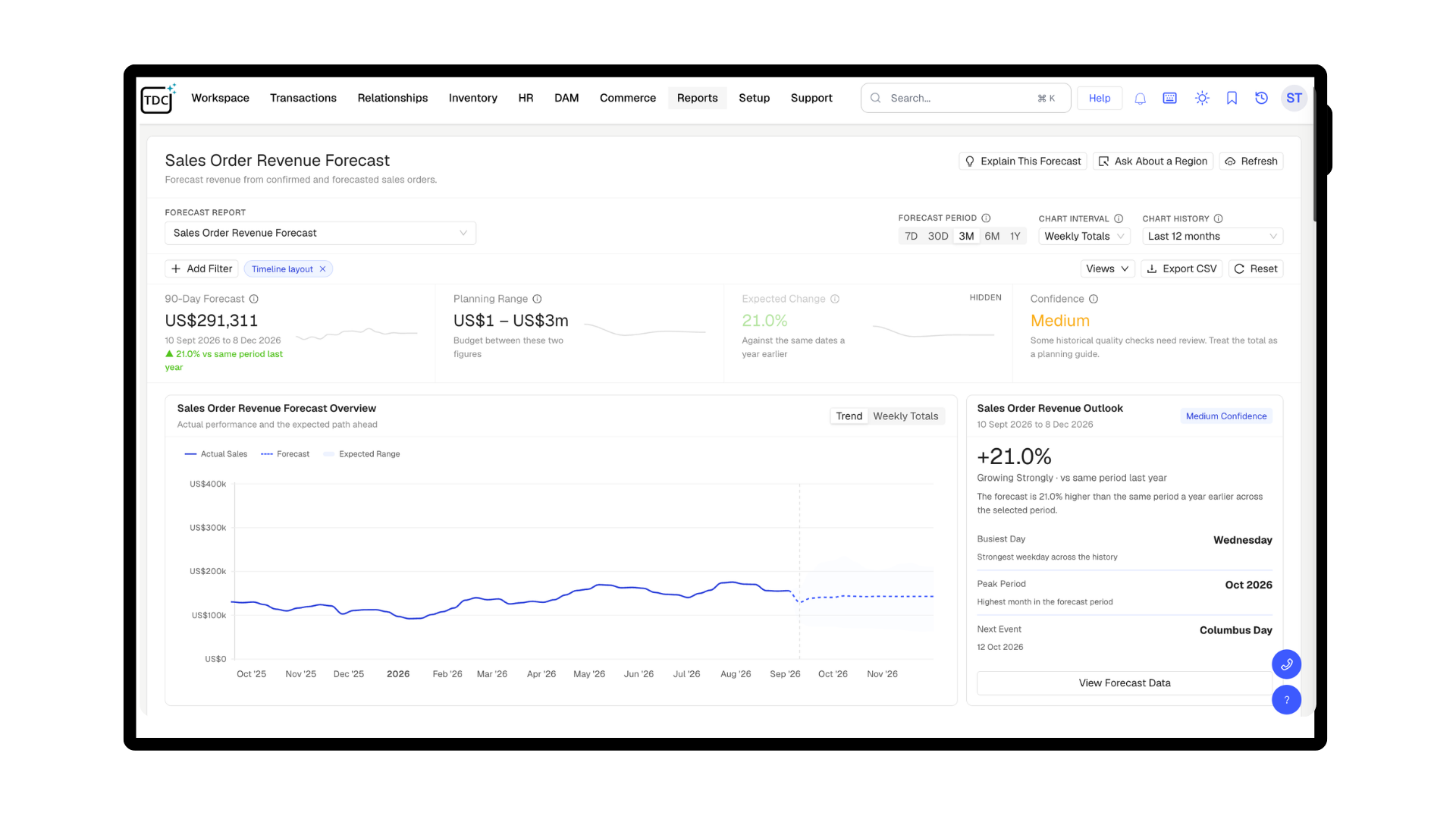Viewport: 1456px width, 819px height.
Task: Open the Forecast Report dropdown
Action: click(320, 233)
